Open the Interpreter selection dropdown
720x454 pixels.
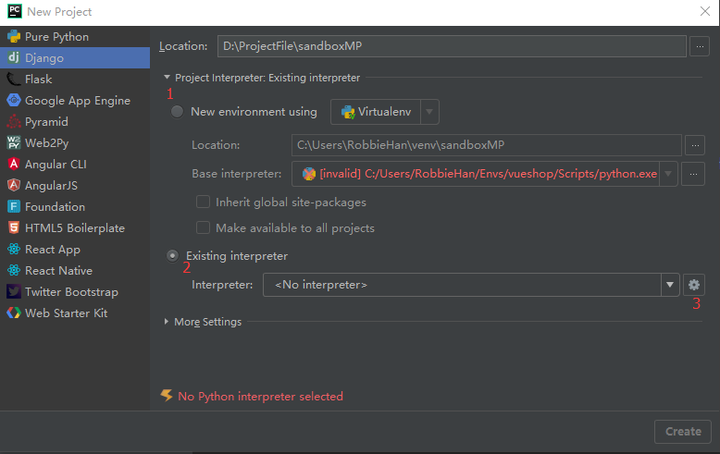(x=669, y=285)
